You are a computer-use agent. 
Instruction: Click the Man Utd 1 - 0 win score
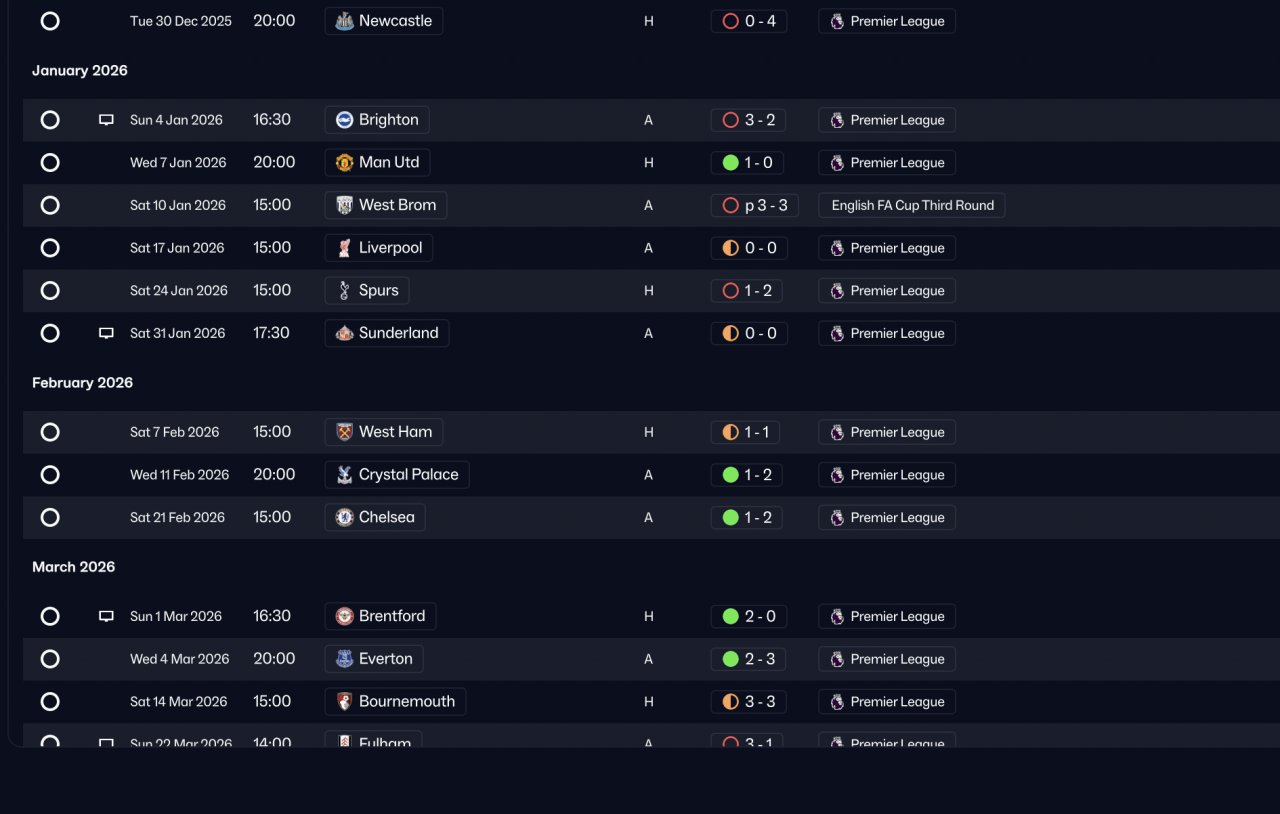(x=747, y=163)
